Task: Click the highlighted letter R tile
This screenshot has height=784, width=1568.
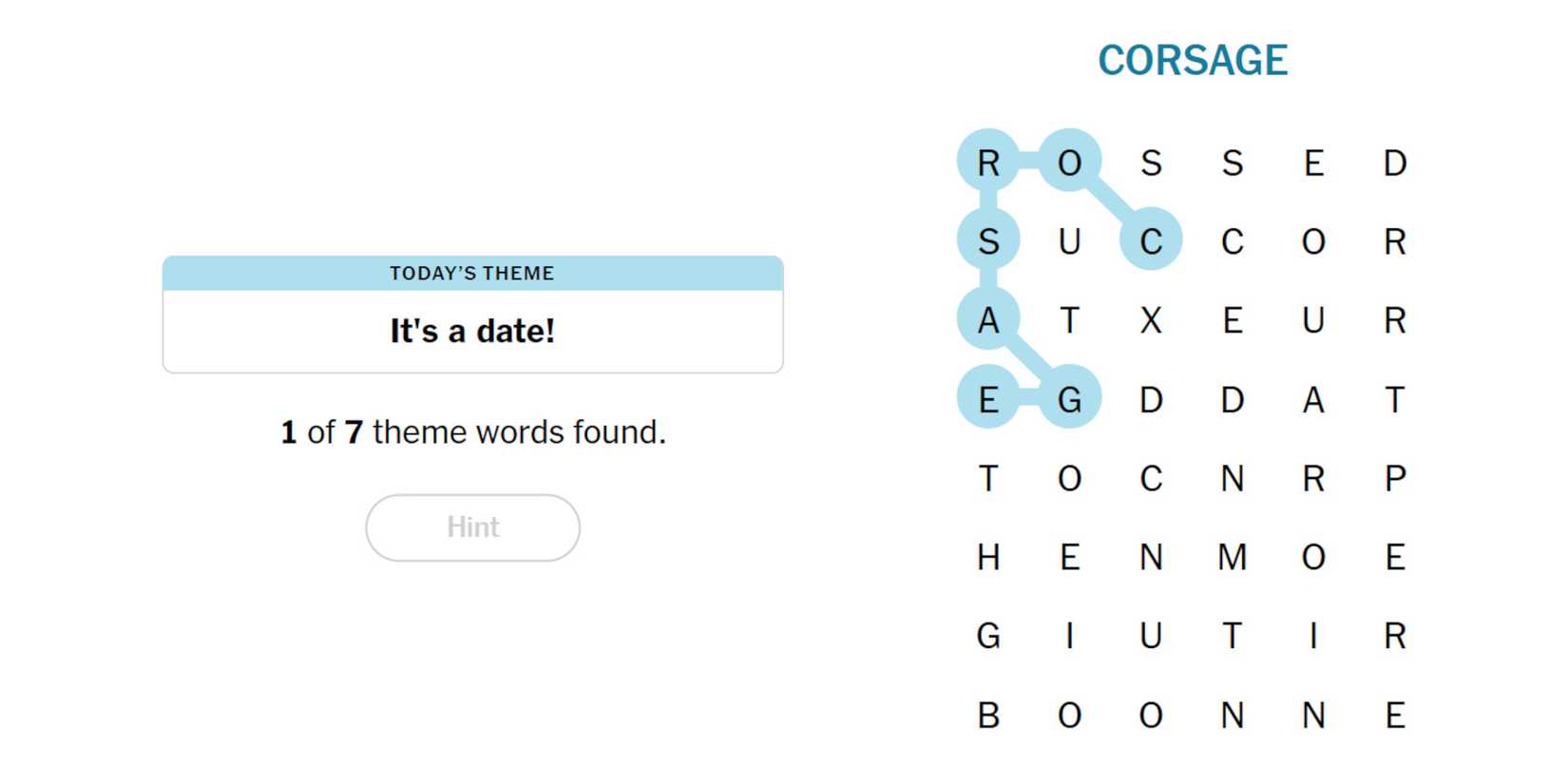Action: point(988,163)
